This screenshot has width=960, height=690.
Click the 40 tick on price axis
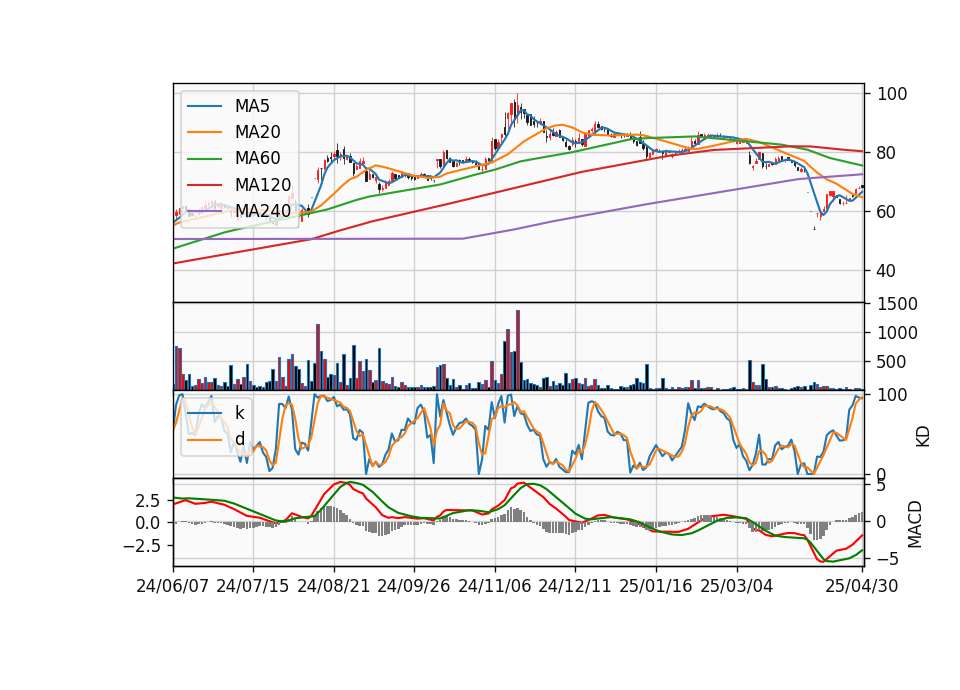886,271
